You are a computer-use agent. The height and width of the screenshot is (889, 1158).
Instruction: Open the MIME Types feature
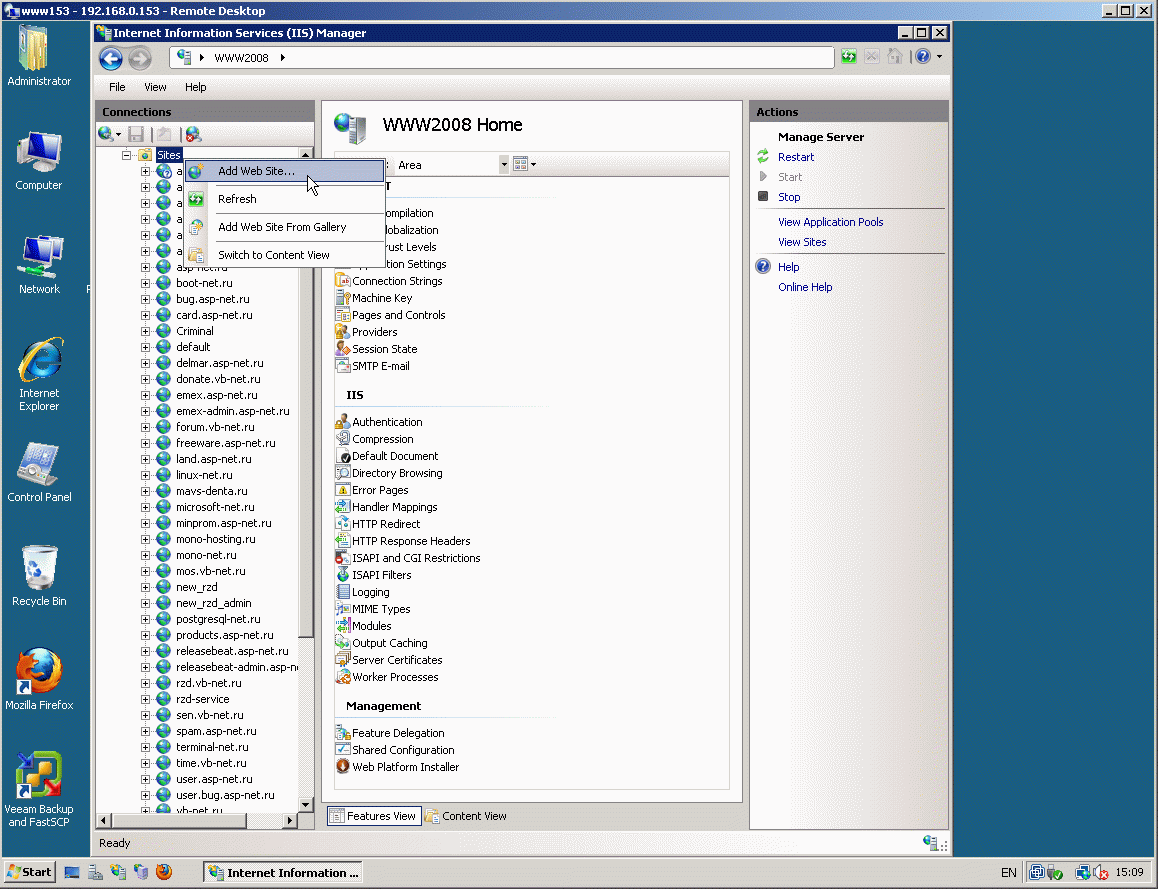coord(373,609)
